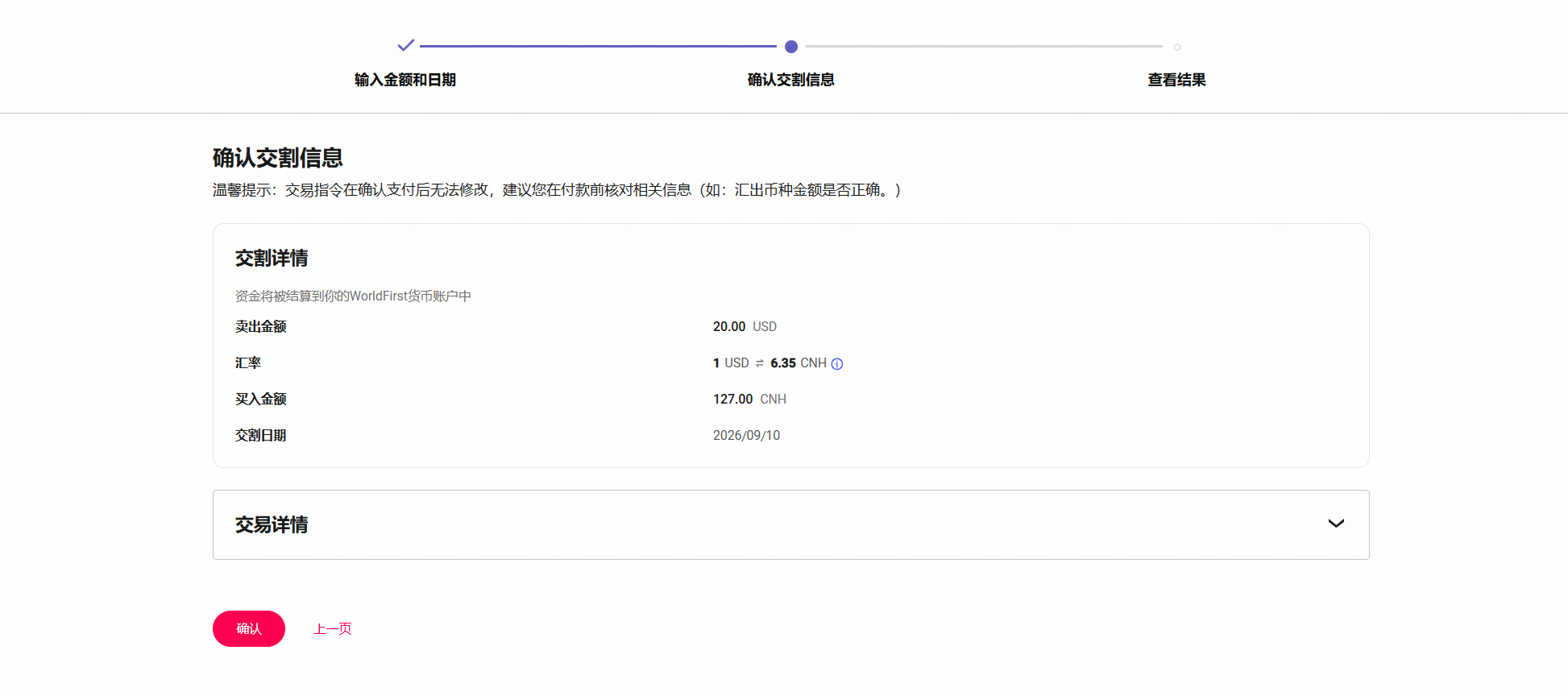Image resolution: width=1568 pixels, height=696 pixels.
Task: Click the 交割详情 heading
Action: (272, 259)
